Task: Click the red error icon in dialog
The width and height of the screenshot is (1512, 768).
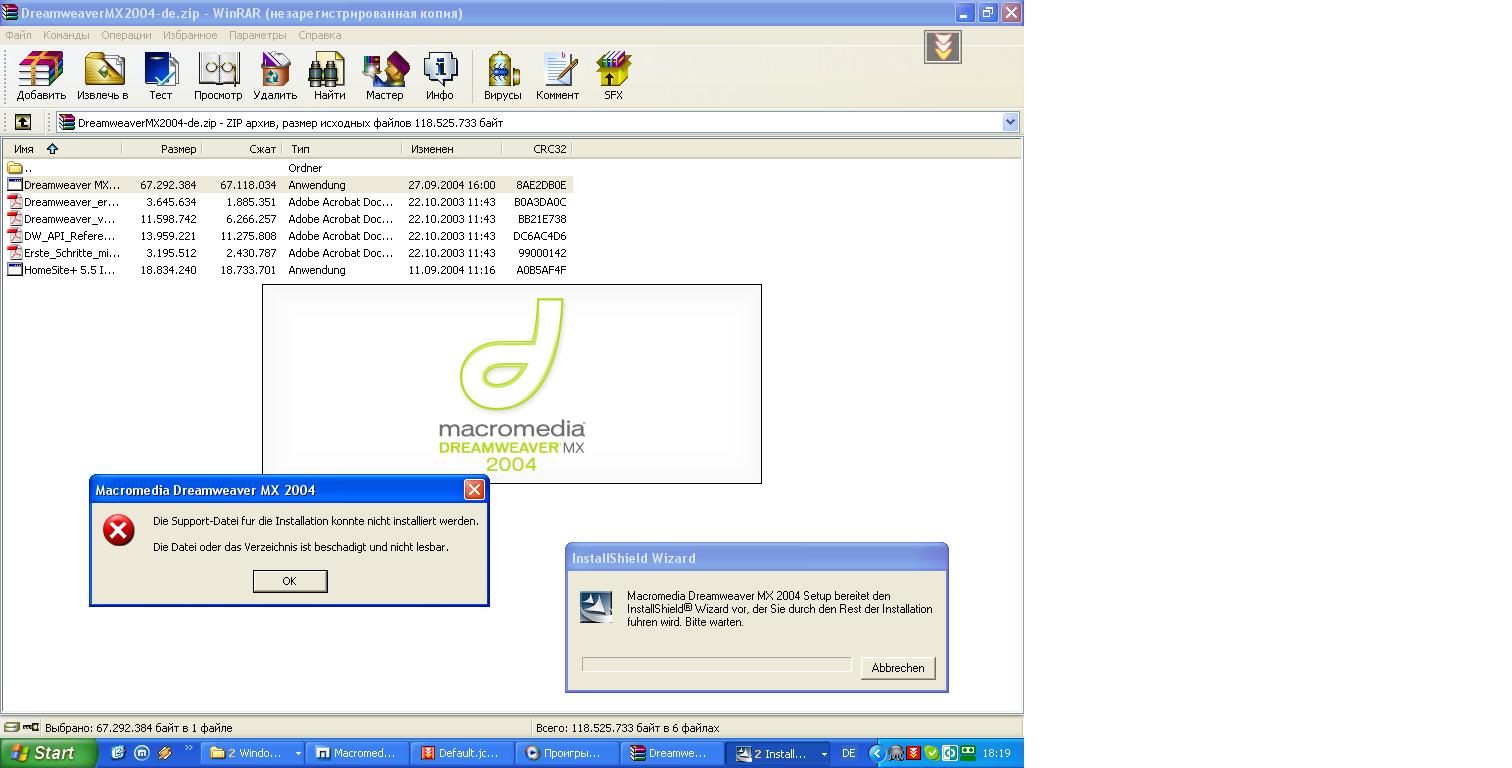Action: pyautogui.click(x=119, y=530)
